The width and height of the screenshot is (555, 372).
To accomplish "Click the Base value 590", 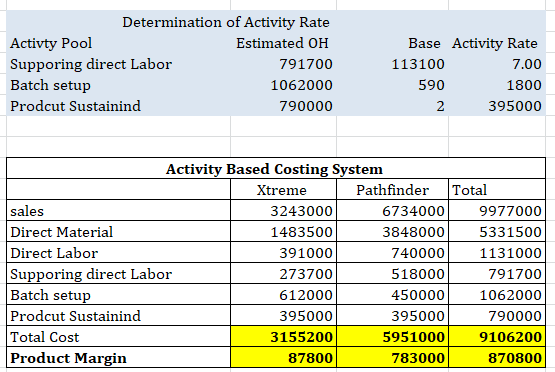I will pos(431,85).
